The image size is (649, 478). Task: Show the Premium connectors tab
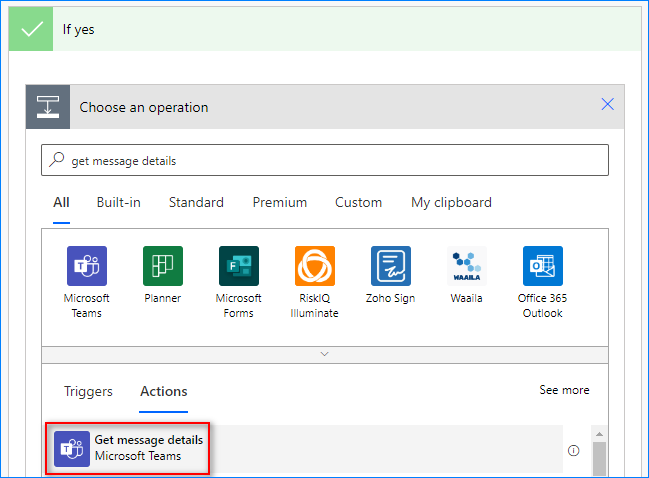[279, 202]
